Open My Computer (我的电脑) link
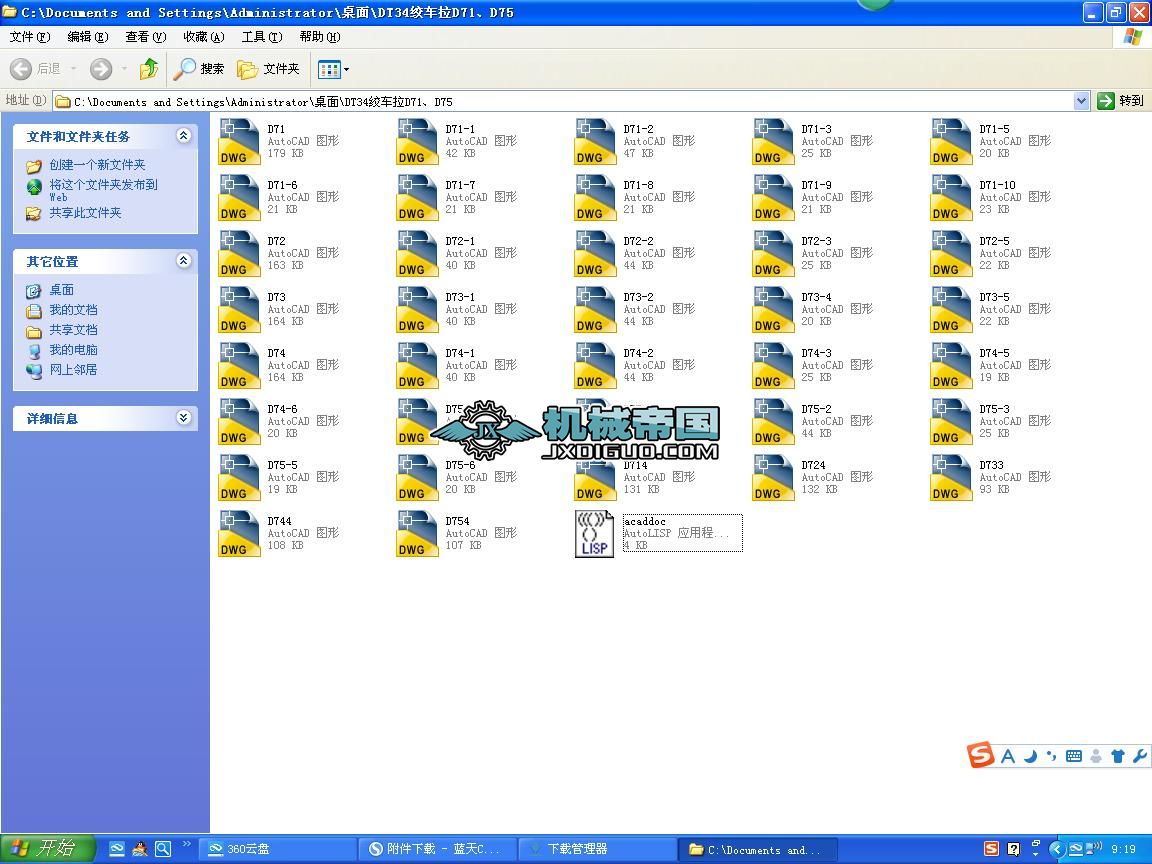This screenshot has width=1152, height=864. click(73, 350)
